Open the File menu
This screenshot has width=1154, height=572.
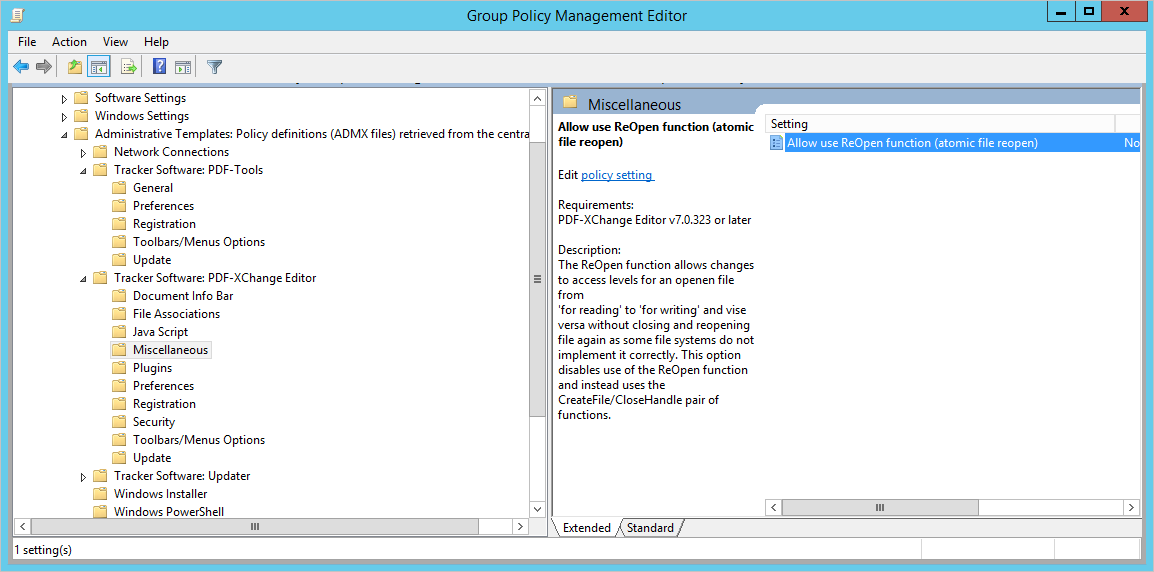[x=27, y=42]
